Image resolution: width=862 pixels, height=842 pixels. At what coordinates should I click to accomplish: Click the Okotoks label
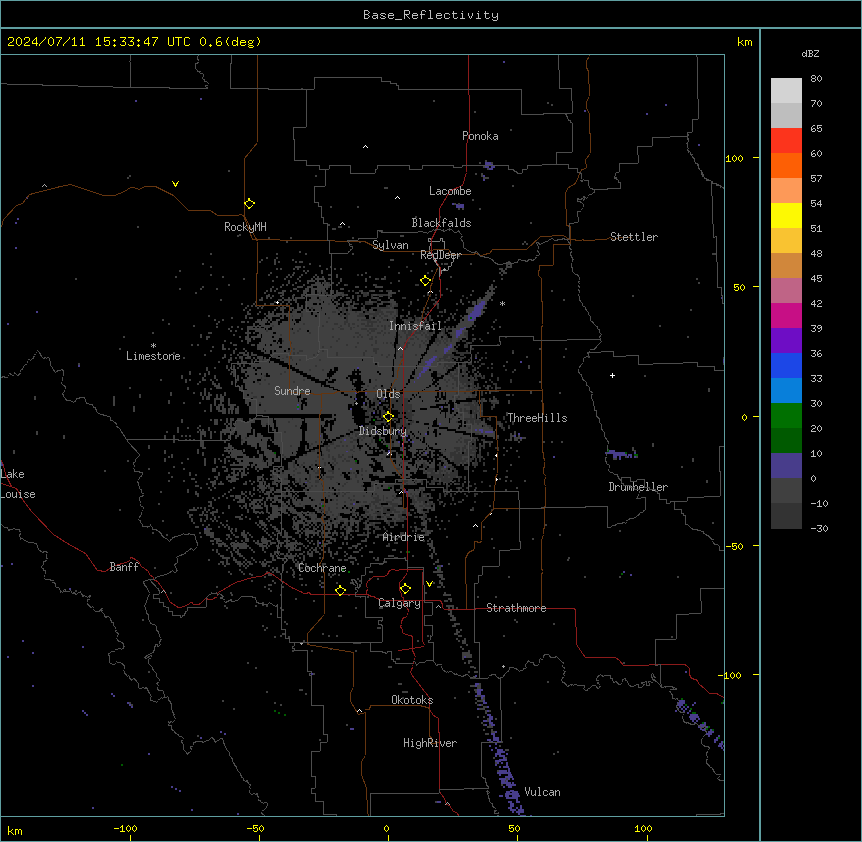pos(412,700)
